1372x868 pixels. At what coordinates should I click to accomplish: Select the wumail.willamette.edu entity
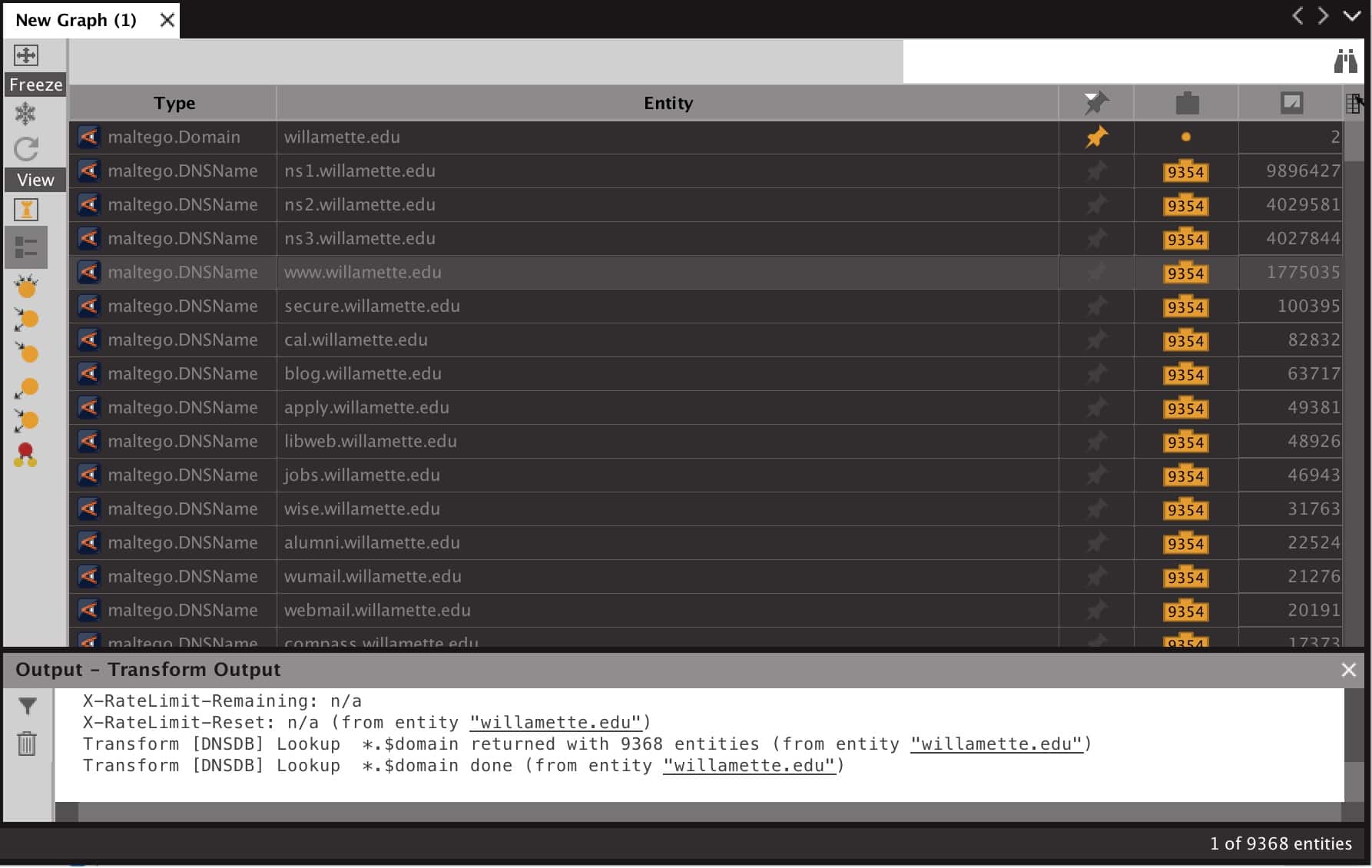[373, 576]
